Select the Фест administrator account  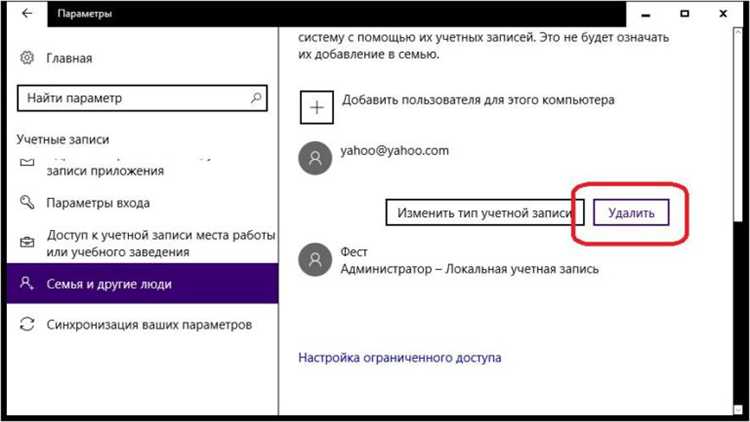click(x=469, y=260)
